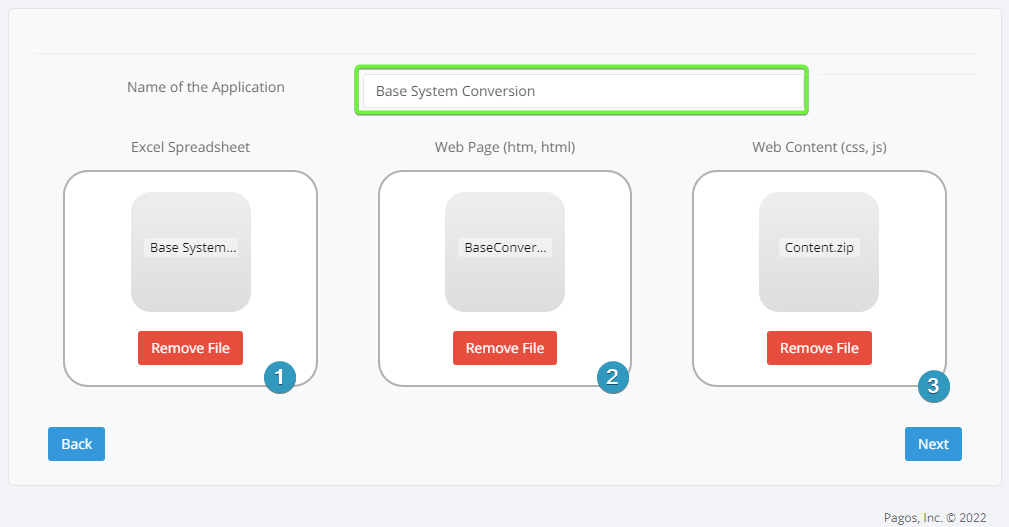The width and height of the screenshot is (1009, 527).
Task: Click the numbered step badge 3
Action: tap(933, 386)
